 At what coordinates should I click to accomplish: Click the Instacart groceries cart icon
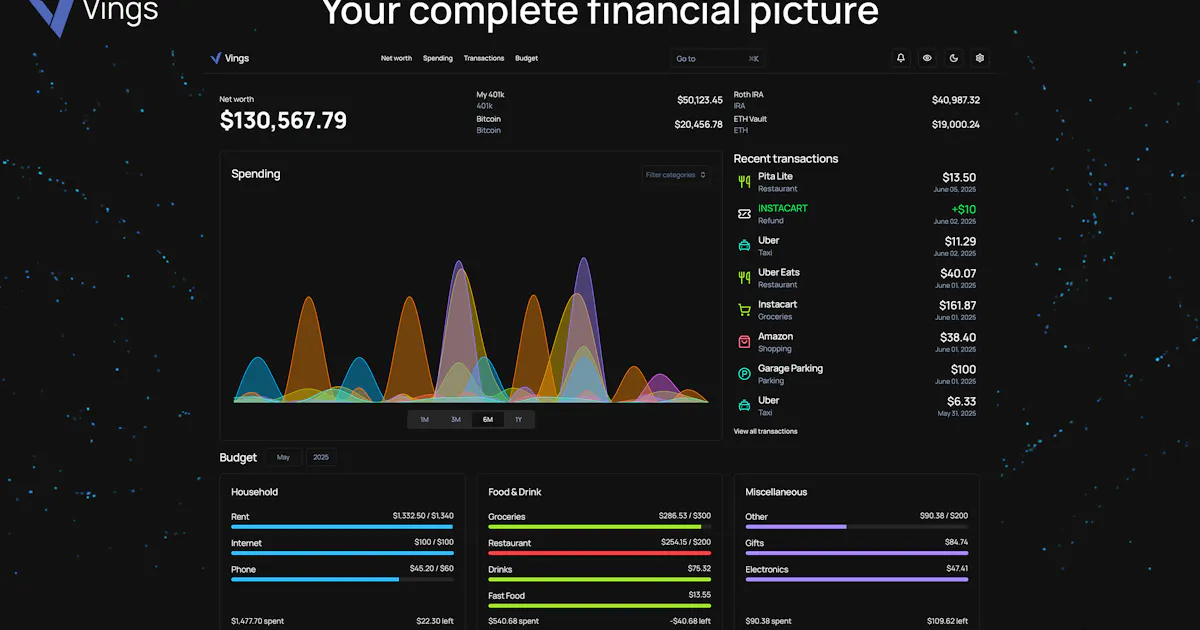click(744, 310)
